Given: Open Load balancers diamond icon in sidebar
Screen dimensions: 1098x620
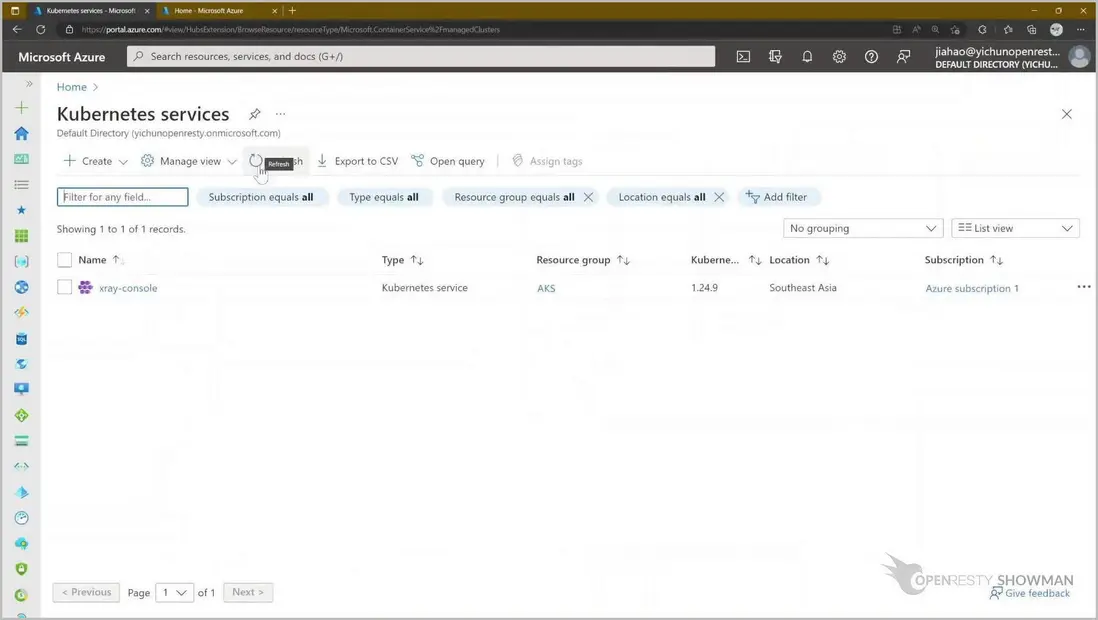Looking at the screenshot, I should 22,415.
